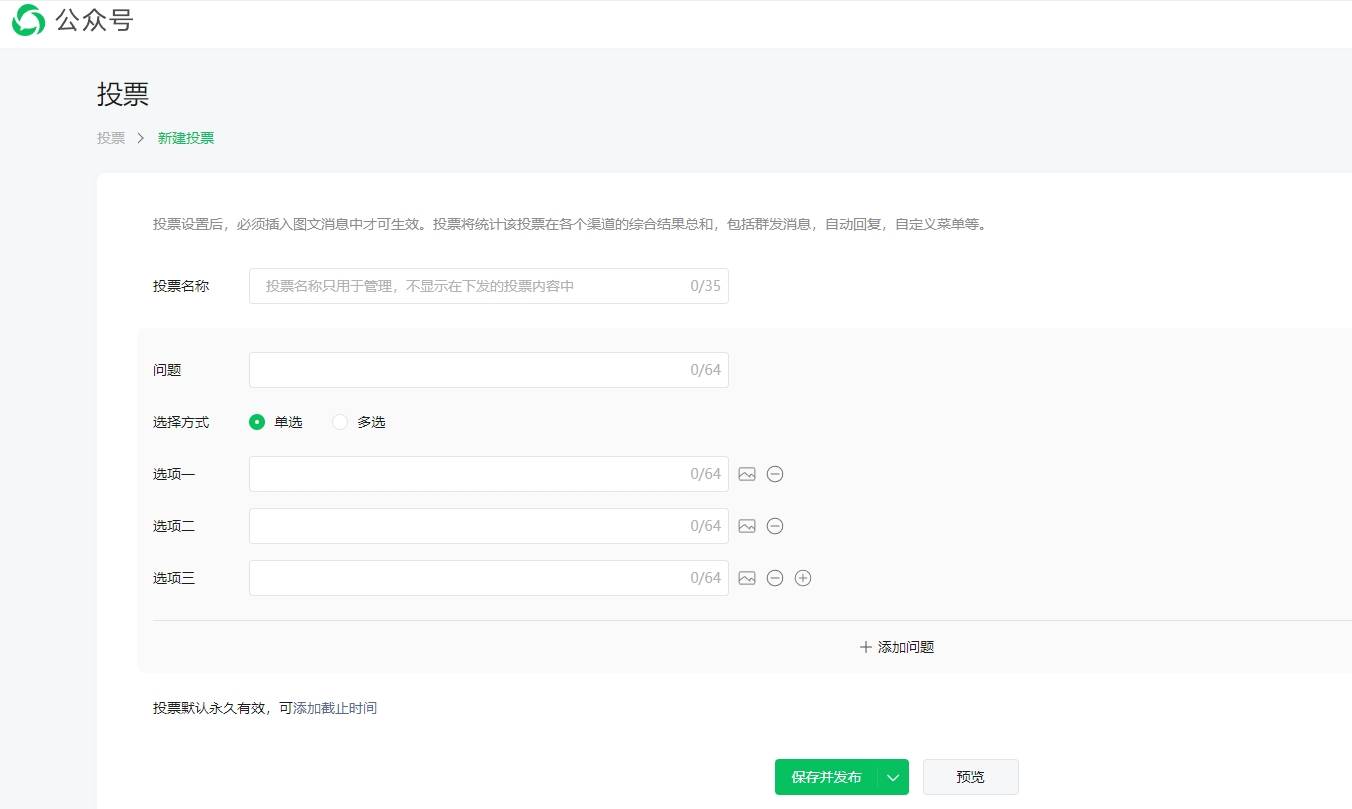Click 新建投票 breadcrumb item
The height and width of the screenshot is (809, 1352).
(186, 138)
